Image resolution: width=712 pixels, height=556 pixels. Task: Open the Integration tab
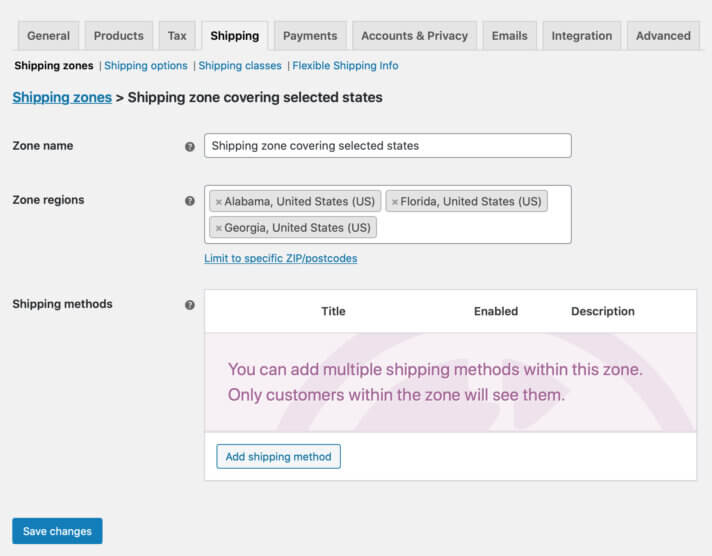[x=582, y=35]
